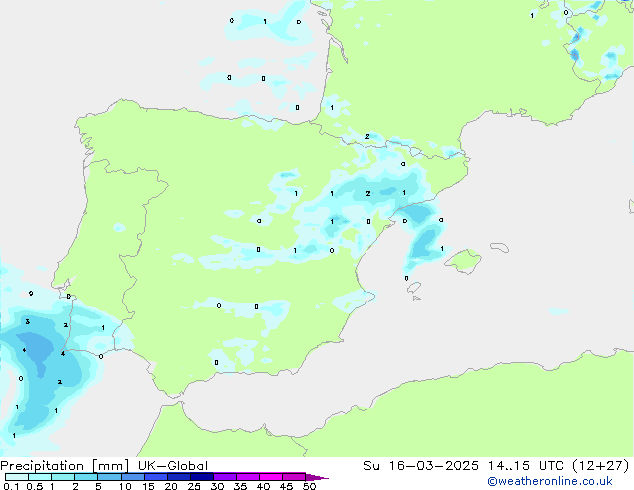The height and width of the screenshot is (490, 634).
Task: Click the '(12+27)' forecast run label
Action: click(601, 466)
